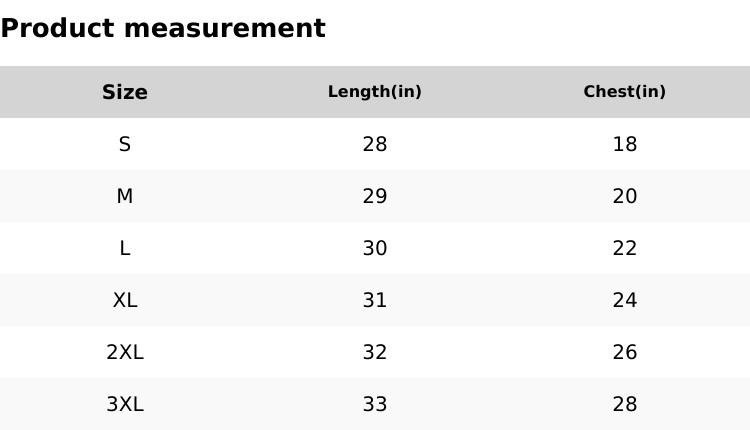The width and height of the screenshot is (750, 430).
Task: Select the XL size cell
Action: click(125, 300)
